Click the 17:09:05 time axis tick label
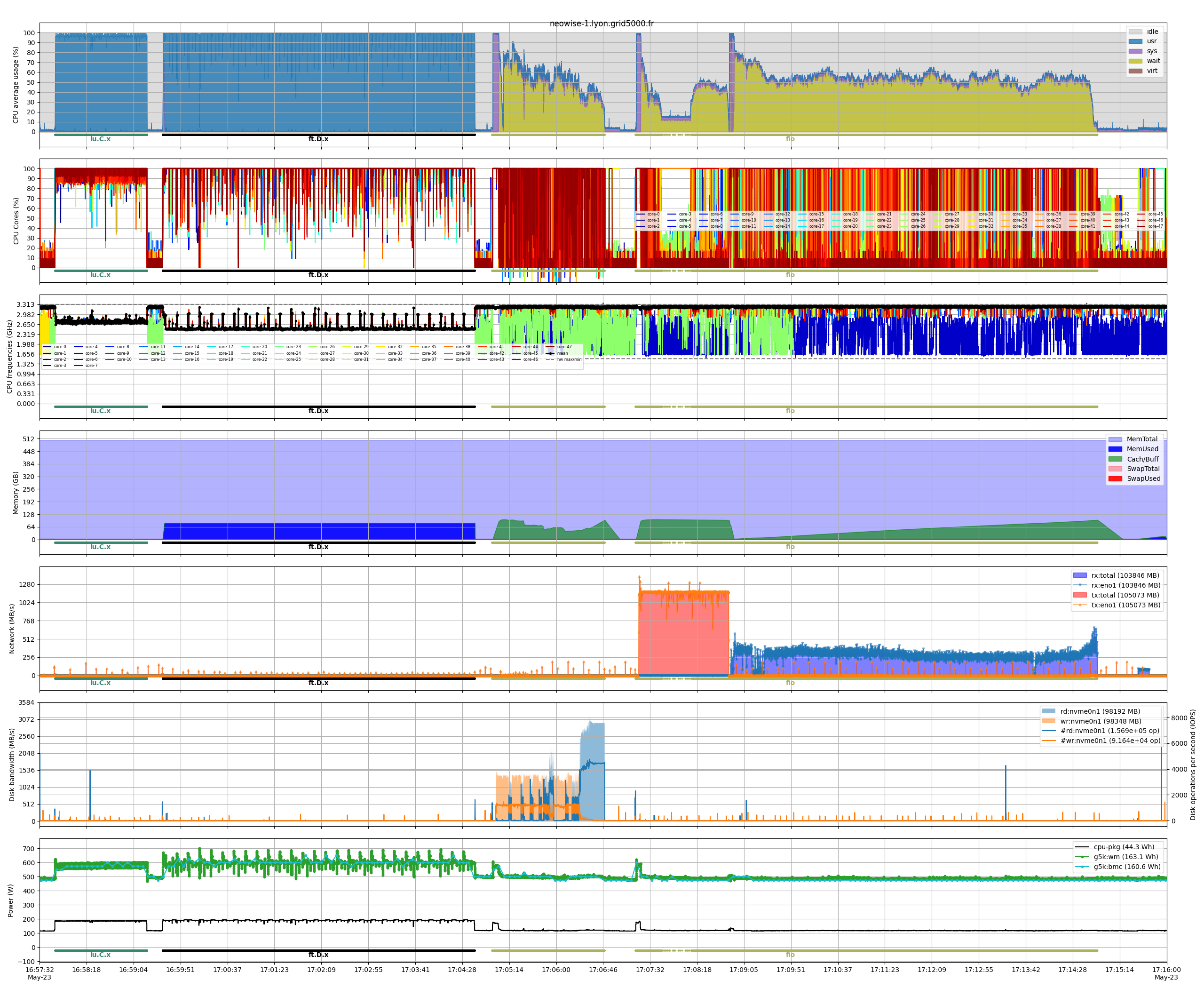This screenshot has width=1204, height=988. click(x=744, y=970)
